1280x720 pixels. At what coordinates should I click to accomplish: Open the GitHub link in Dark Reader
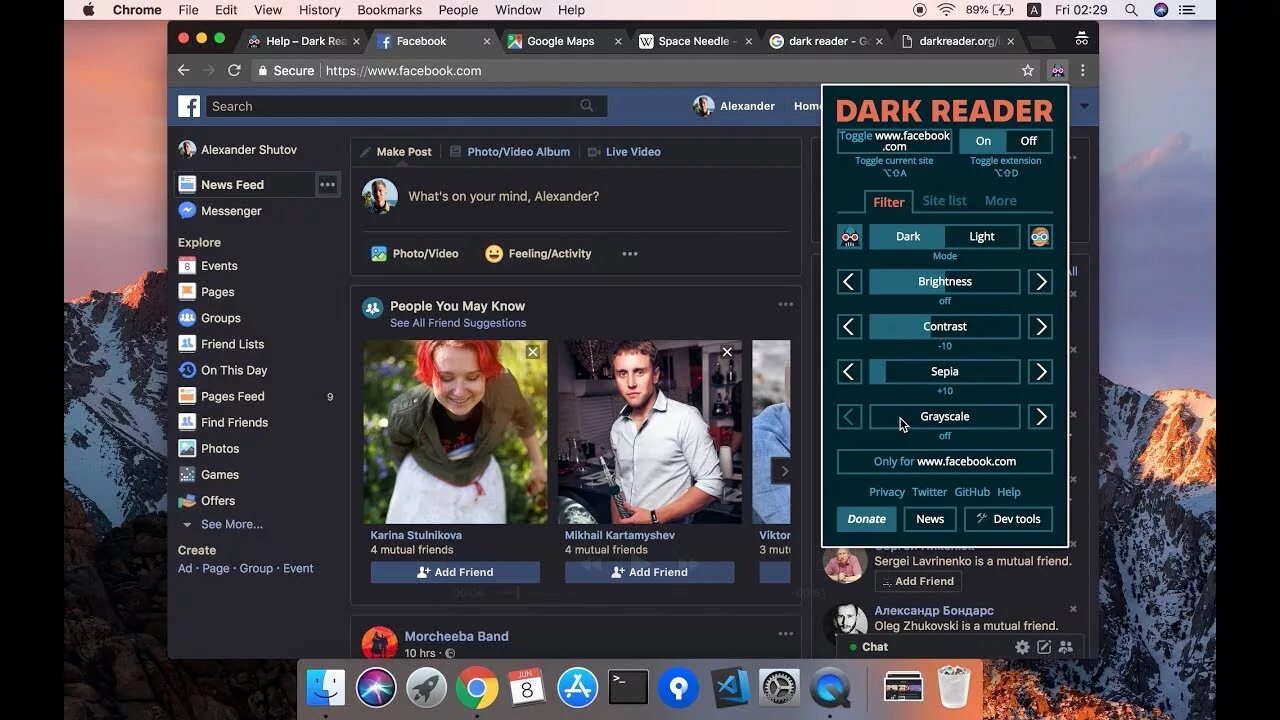pos(972,492)
